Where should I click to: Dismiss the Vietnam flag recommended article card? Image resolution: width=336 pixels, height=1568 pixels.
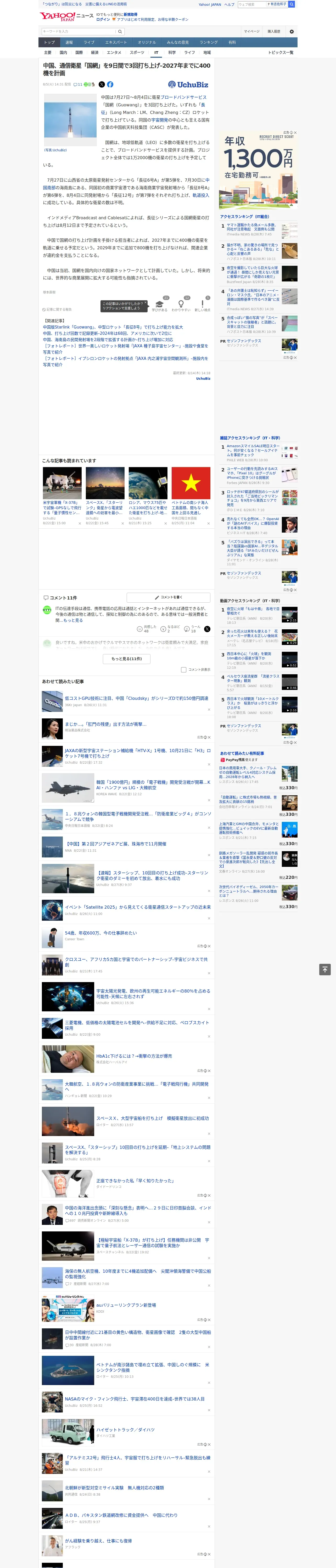(208, 523)
